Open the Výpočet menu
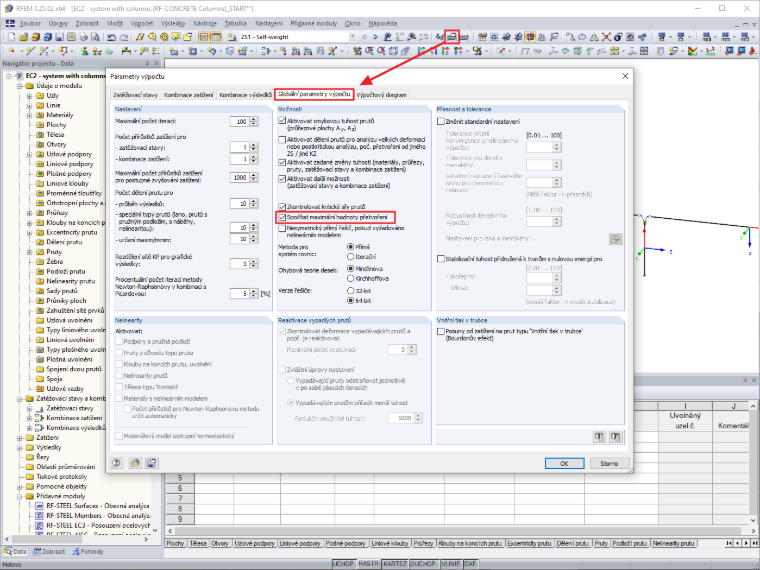 pyautogui.click(x=142, y=23)
